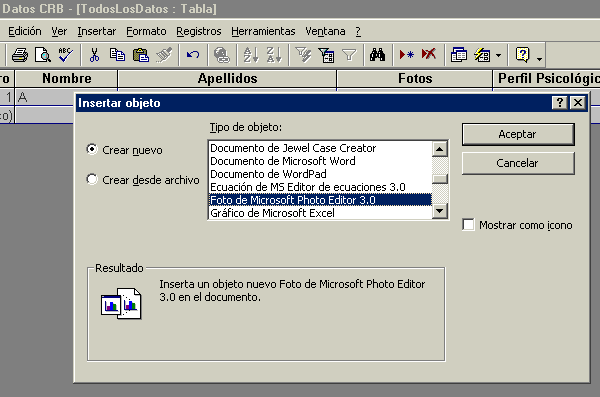Screen dimensions: 600x397
Task: Click the New Record toolbar icon
Action: (406, 55)
